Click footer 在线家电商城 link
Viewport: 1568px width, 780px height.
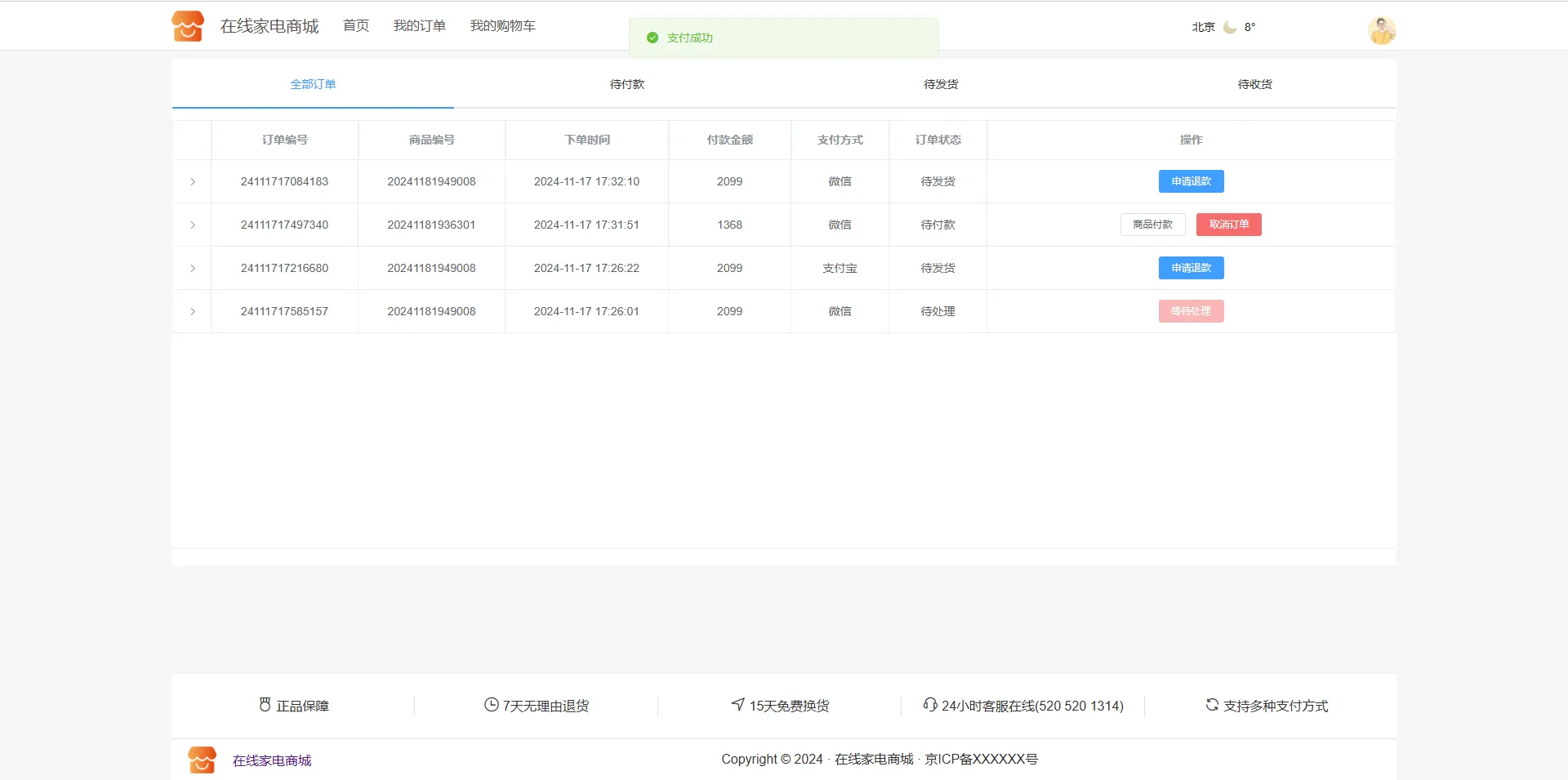272,760
